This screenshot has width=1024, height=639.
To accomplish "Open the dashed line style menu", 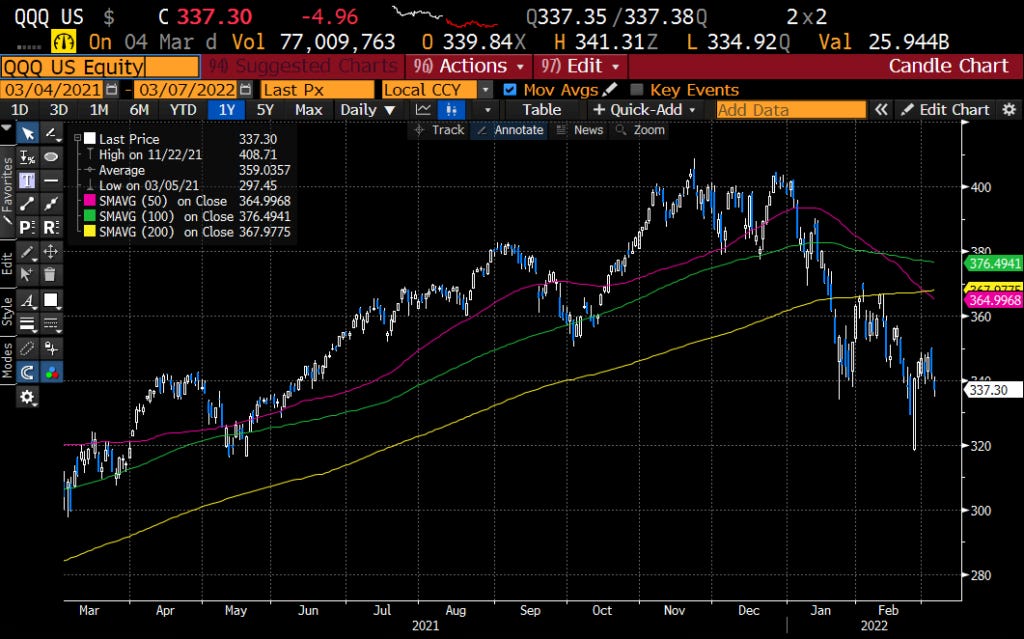I will pos(51,323).
